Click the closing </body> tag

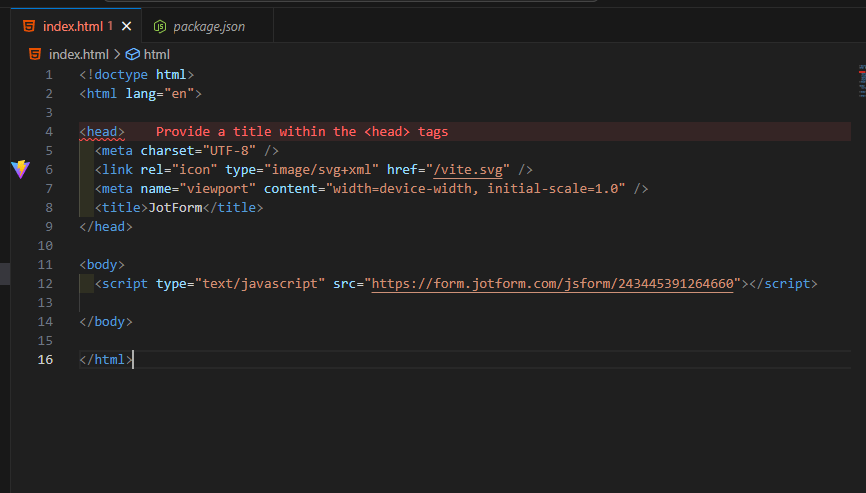(106, 321)
